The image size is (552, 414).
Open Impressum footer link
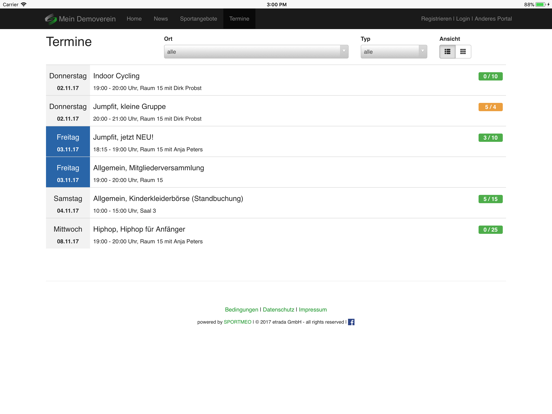tap(313, 310)
